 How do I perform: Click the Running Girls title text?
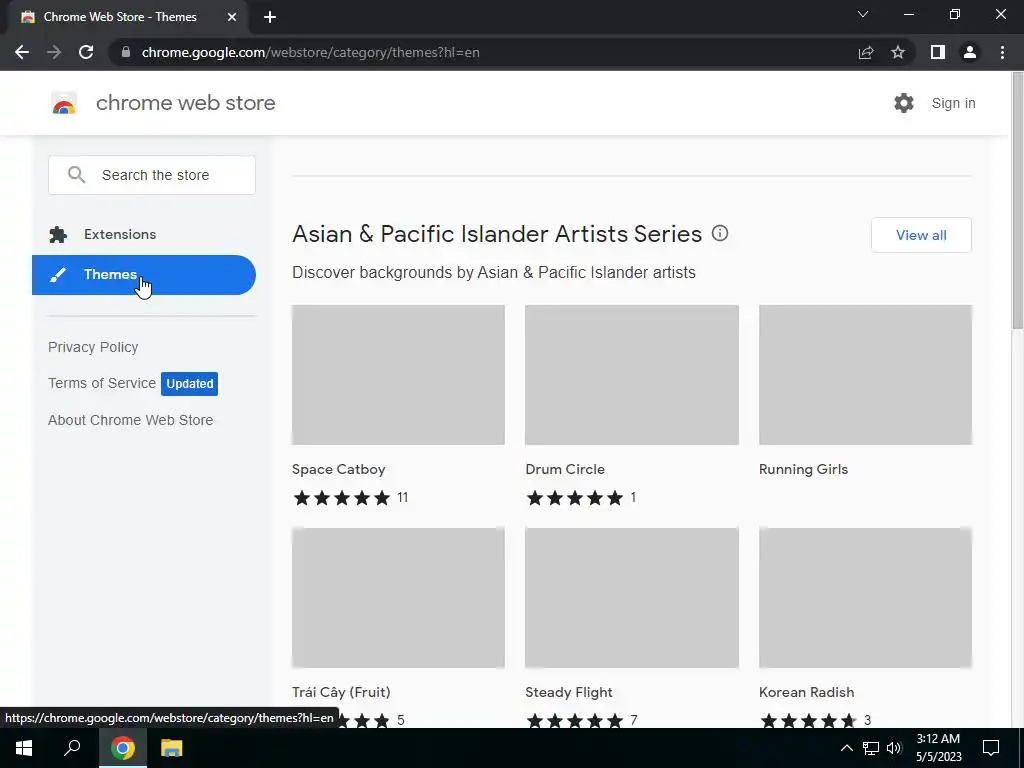pos(803,470)
